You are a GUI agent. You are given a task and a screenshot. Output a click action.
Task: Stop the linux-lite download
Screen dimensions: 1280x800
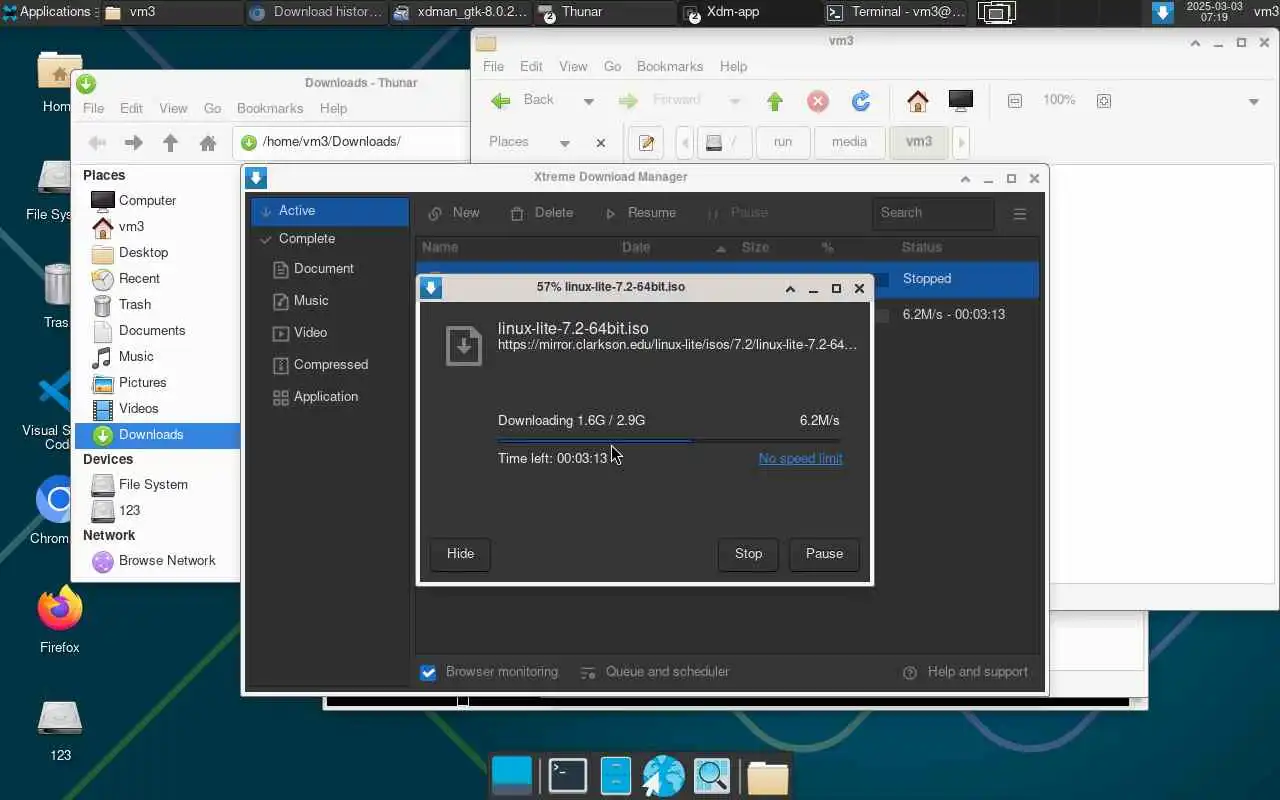[748, 554]
